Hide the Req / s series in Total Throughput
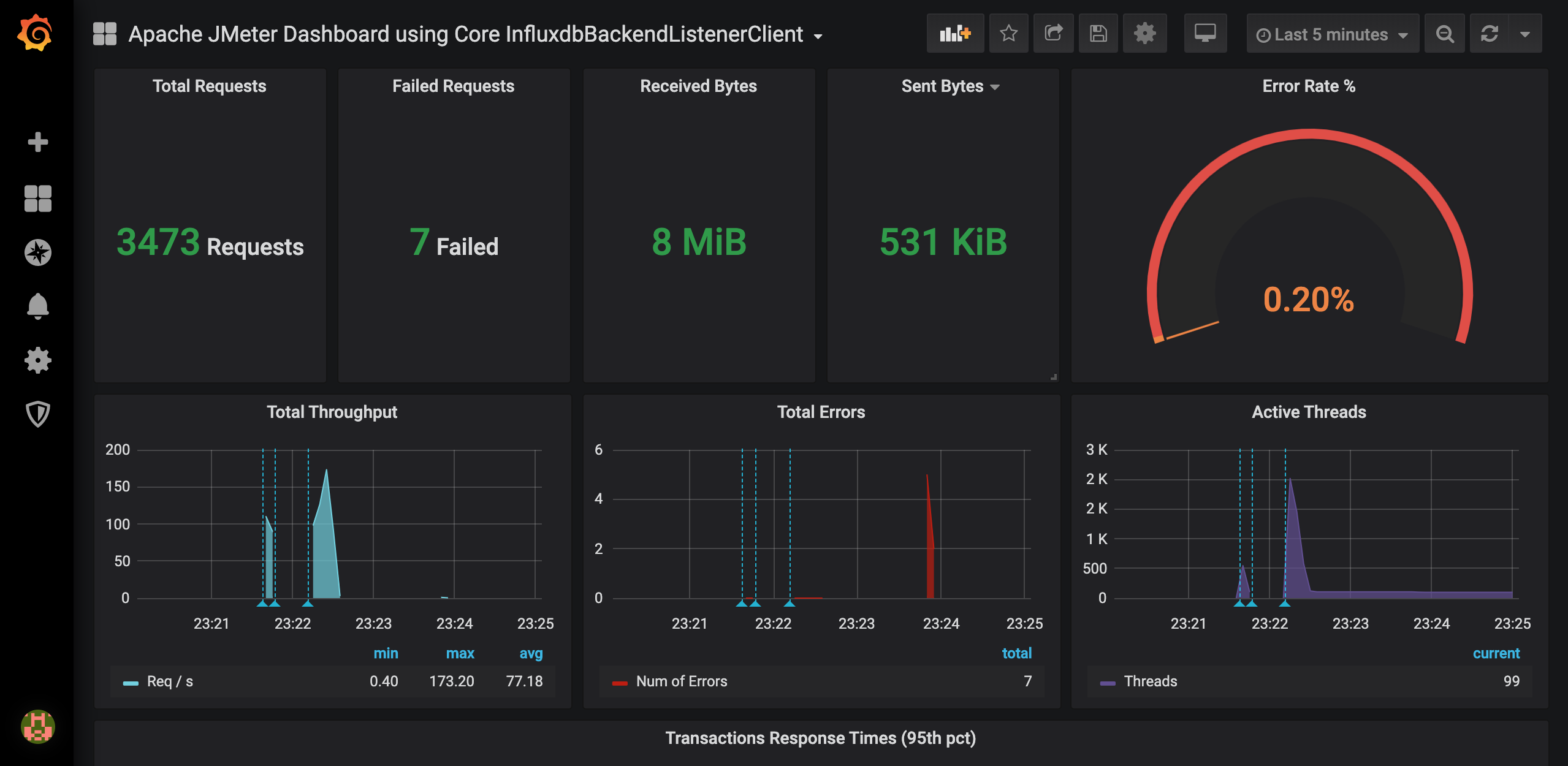This screenshot has height=766, width=1568. coord(170,681)
